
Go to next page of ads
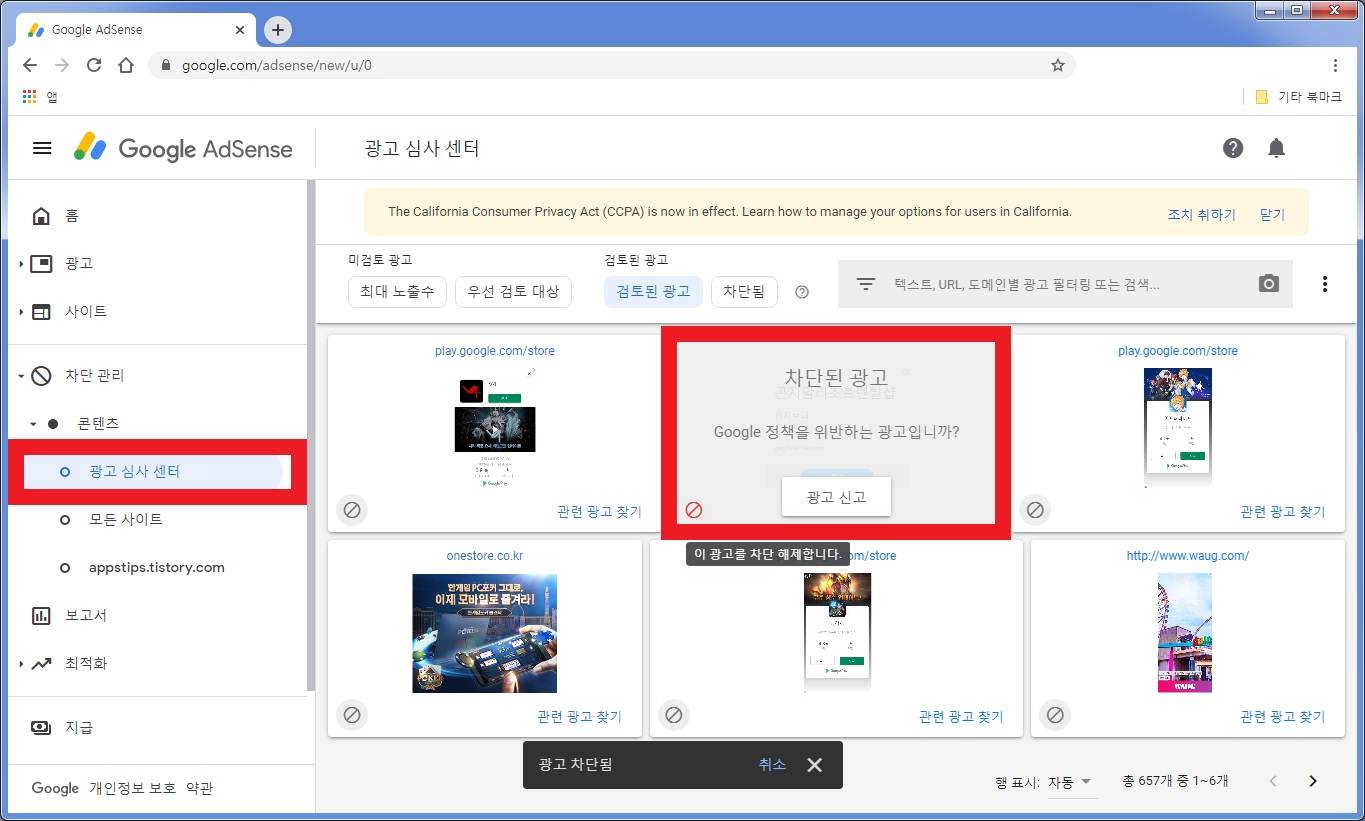pos(1313,781)
